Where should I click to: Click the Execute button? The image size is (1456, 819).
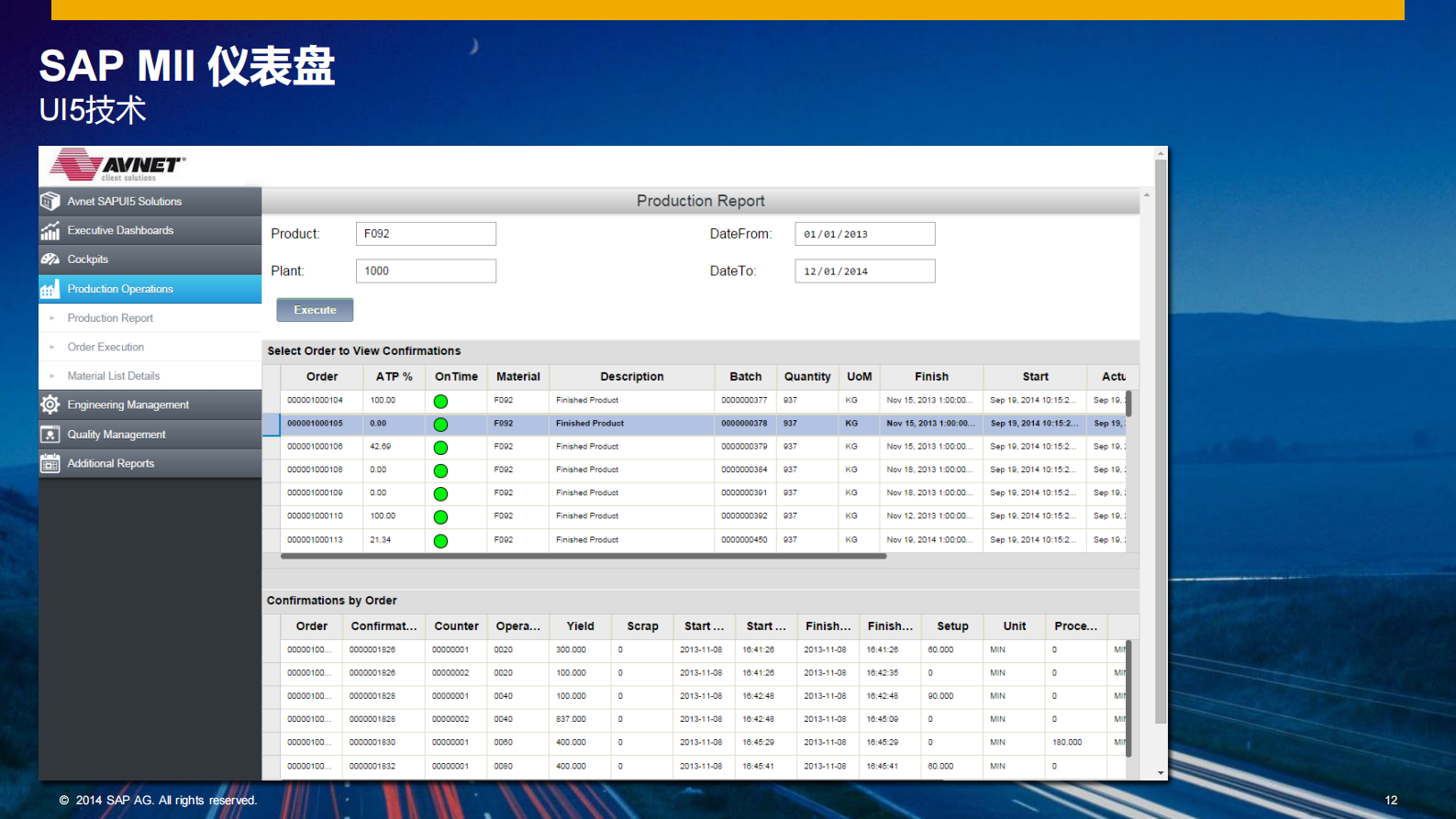pyautogui.click(x=315, y=310)
